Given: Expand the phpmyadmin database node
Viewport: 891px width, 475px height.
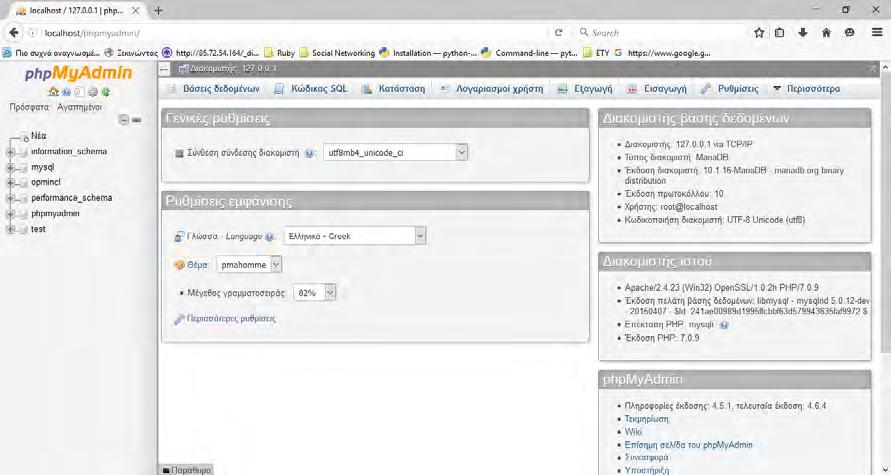Looking at the screenshot, I should tap(10, 214).
